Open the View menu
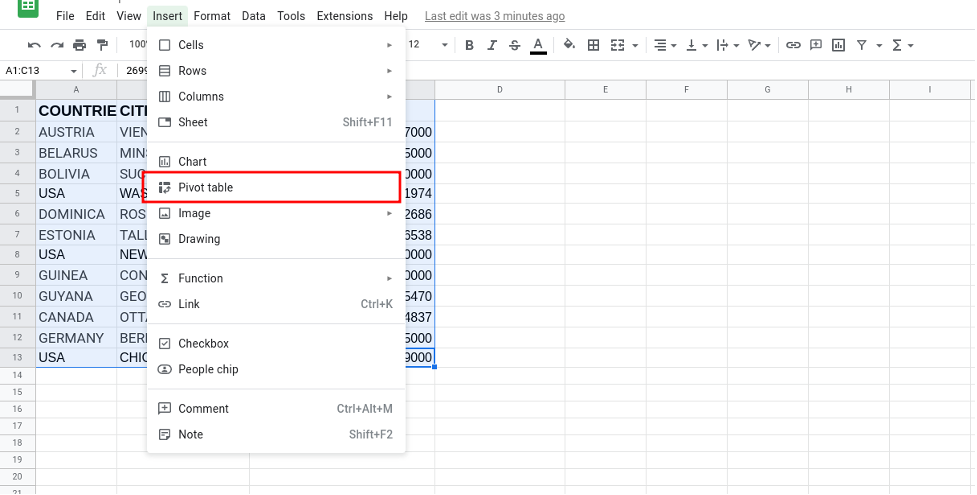Viewport: 977px width, 495px height. tap(129, 16)
